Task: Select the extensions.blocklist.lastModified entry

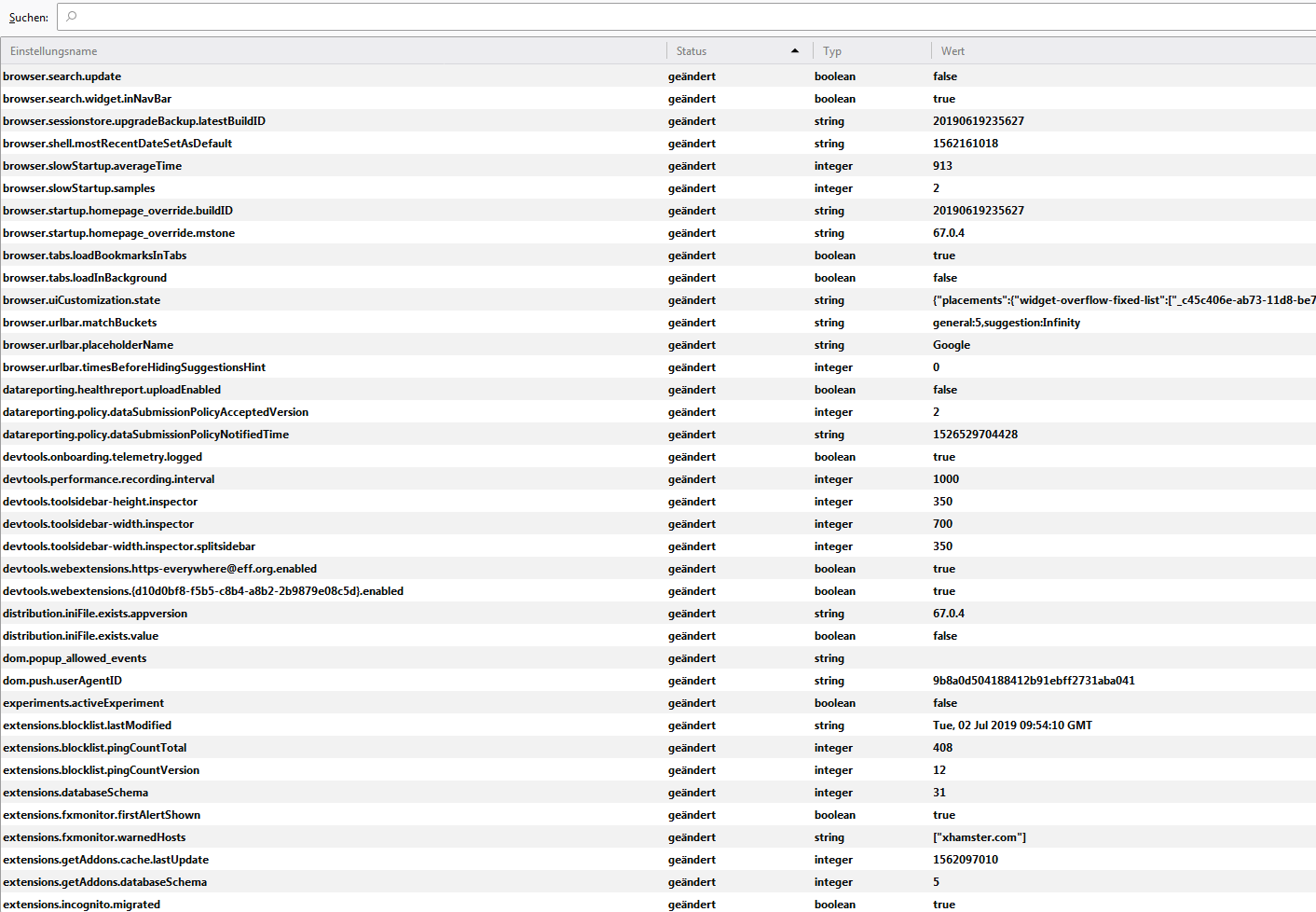Action: 88,725
